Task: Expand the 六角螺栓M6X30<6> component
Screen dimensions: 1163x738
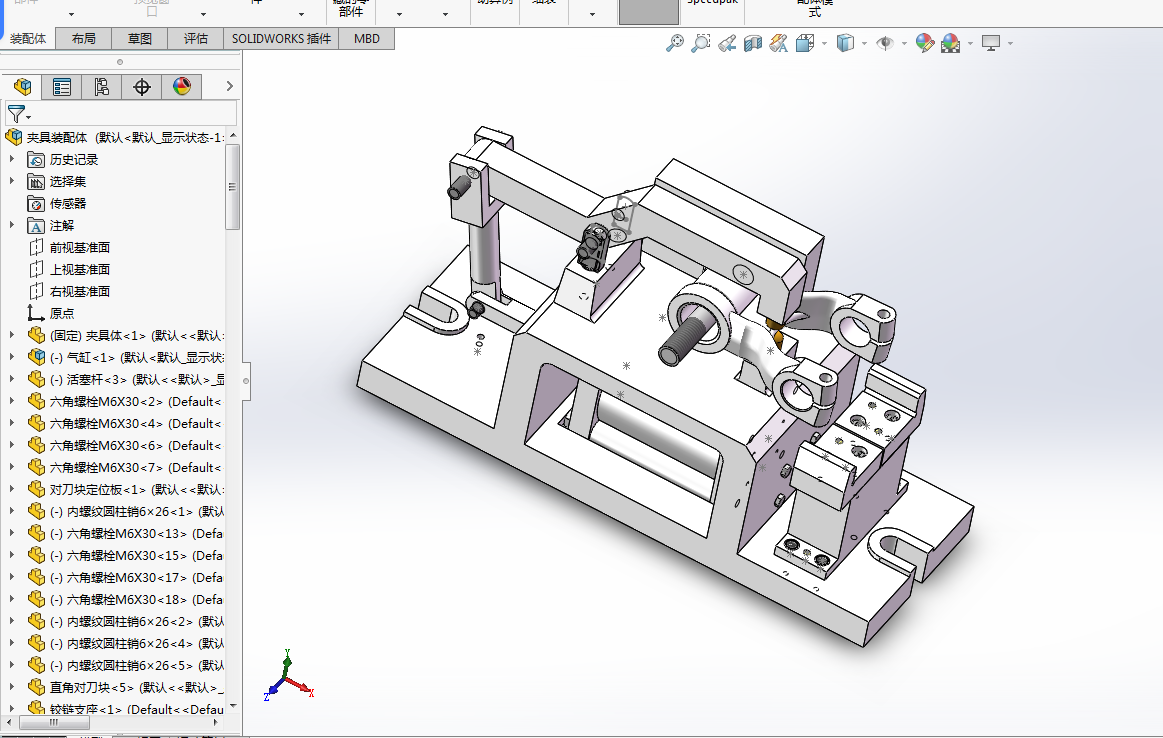Action: tap(11, 445)
